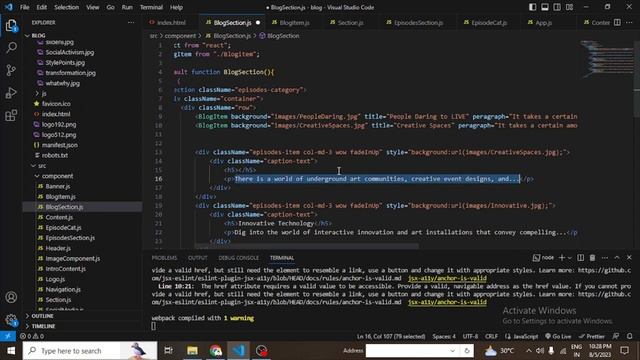Image resolution: width=640 pixels, height=360 pixels.
Task: Switch to the DEBUG CONSOLE panel tab
Action: coord(239,258)
